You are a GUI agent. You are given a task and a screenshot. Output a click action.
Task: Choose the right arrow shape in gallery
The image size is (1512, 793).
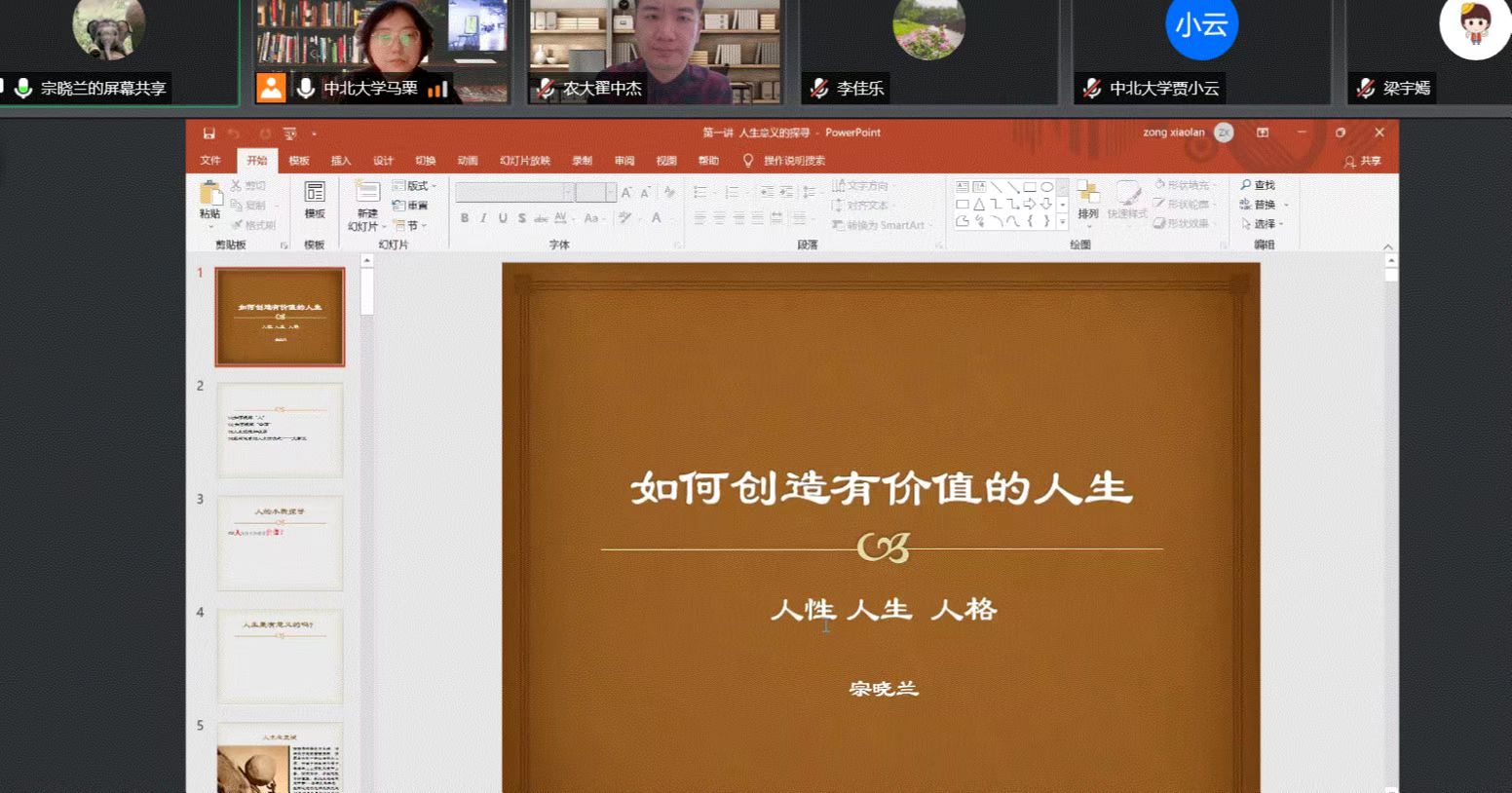(x=1030, y=205)
